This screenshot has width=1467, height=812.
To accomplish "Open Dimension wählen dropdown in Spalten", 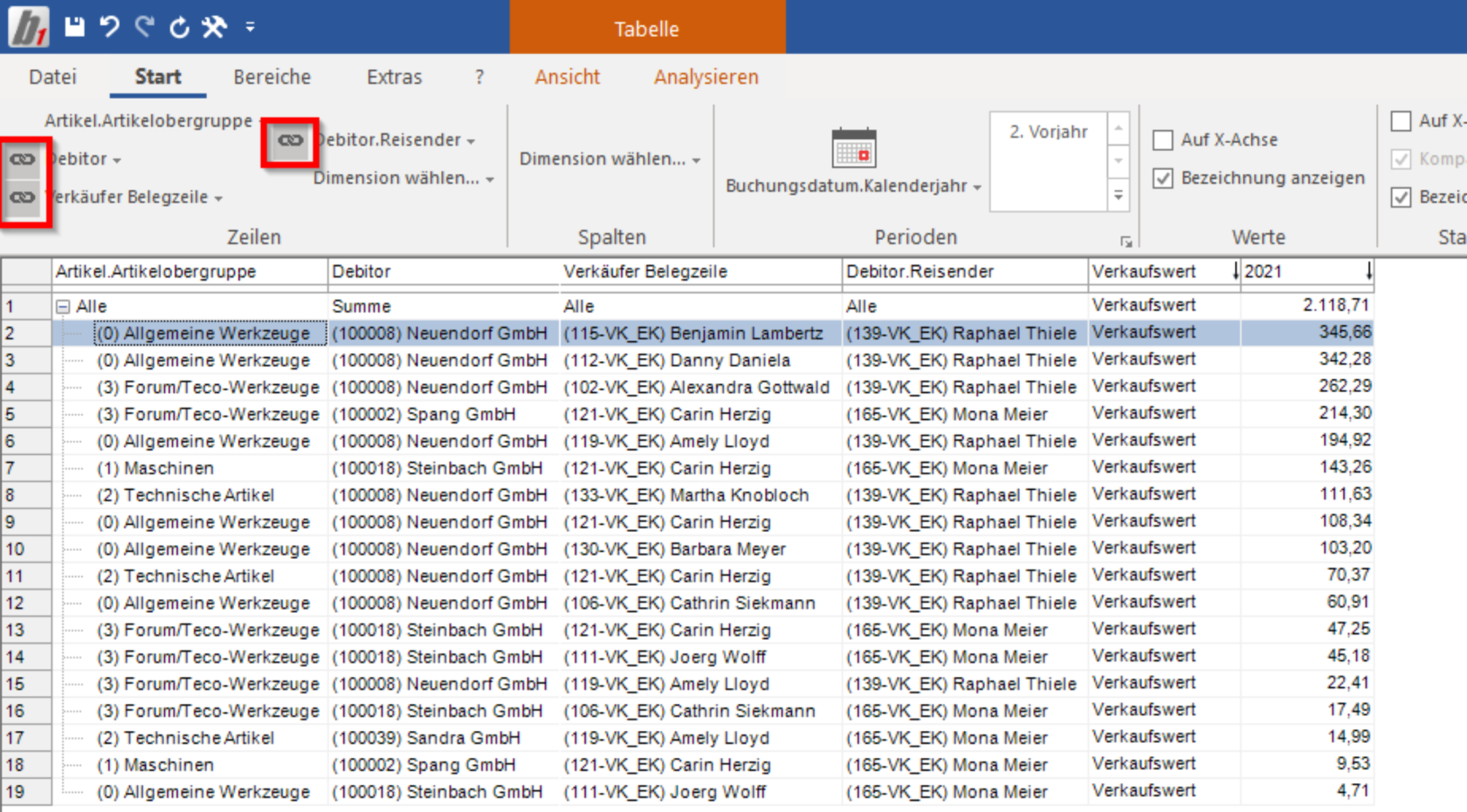I will point(610,159).
